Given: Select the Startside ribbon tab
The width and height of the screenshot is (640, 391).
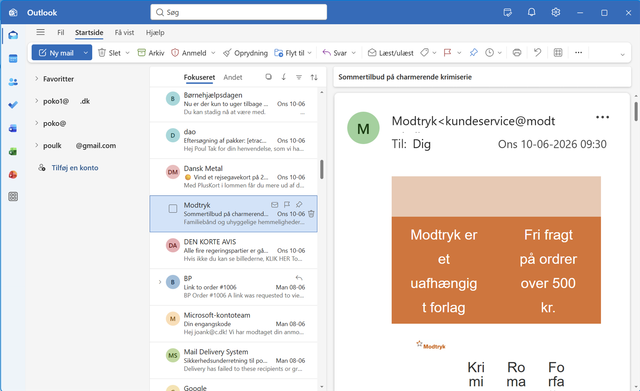Looking at the screenshot, I should [x=89, y=32].
